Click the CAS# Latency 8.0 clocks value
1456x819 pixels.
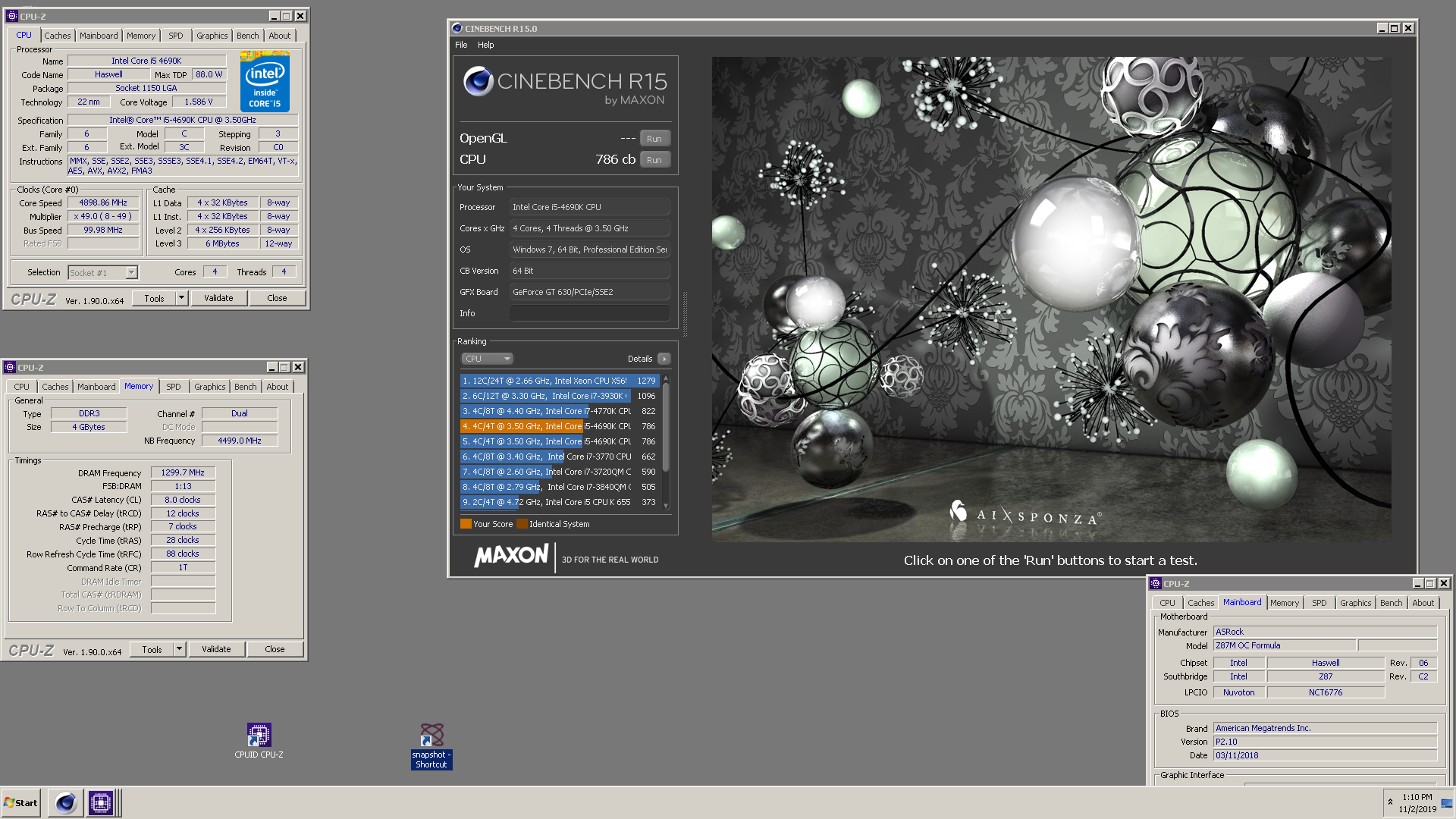click(x=183, y=500)
